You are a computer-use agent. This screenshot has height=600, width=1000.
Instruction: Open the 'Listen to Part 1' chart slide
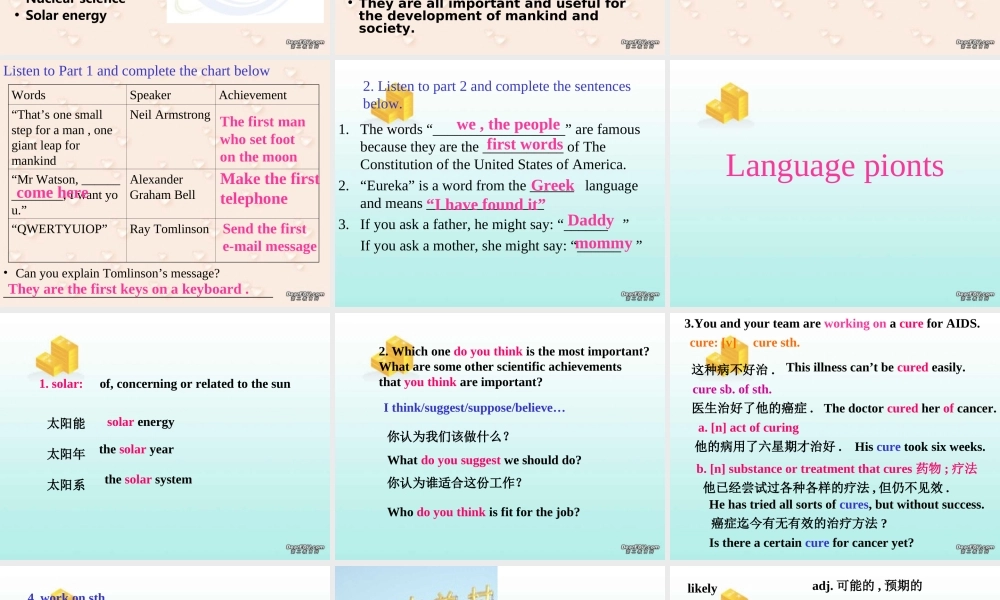pos(165,184)
